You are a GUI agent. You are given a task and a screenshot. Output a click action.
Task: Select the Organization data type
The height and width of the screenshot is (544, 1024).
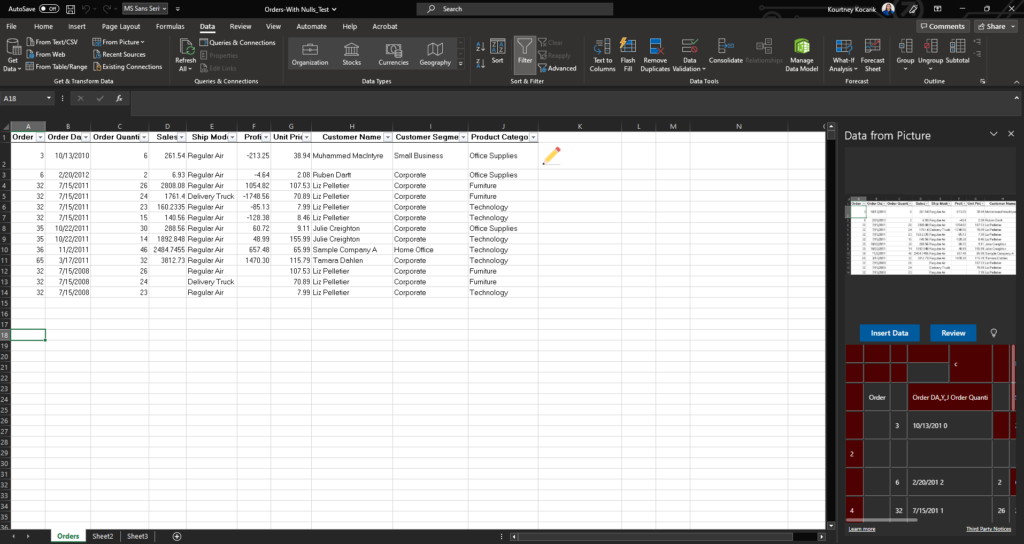pos(310,54)
